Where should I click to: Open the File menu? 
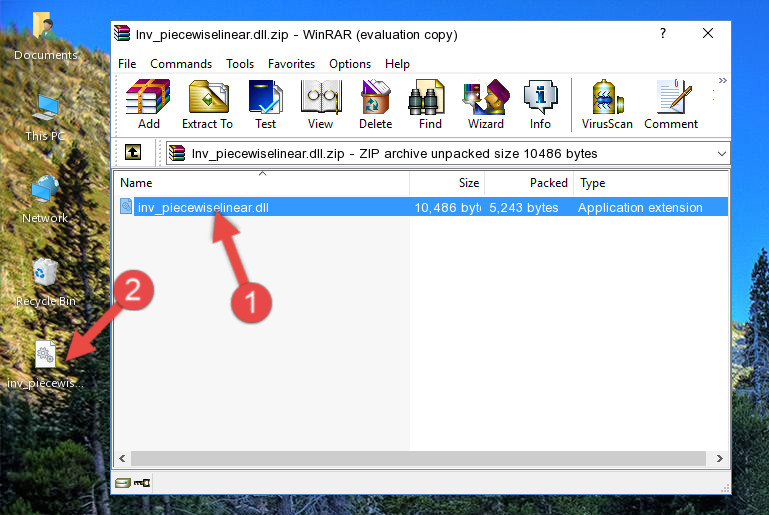coord(127,64)
